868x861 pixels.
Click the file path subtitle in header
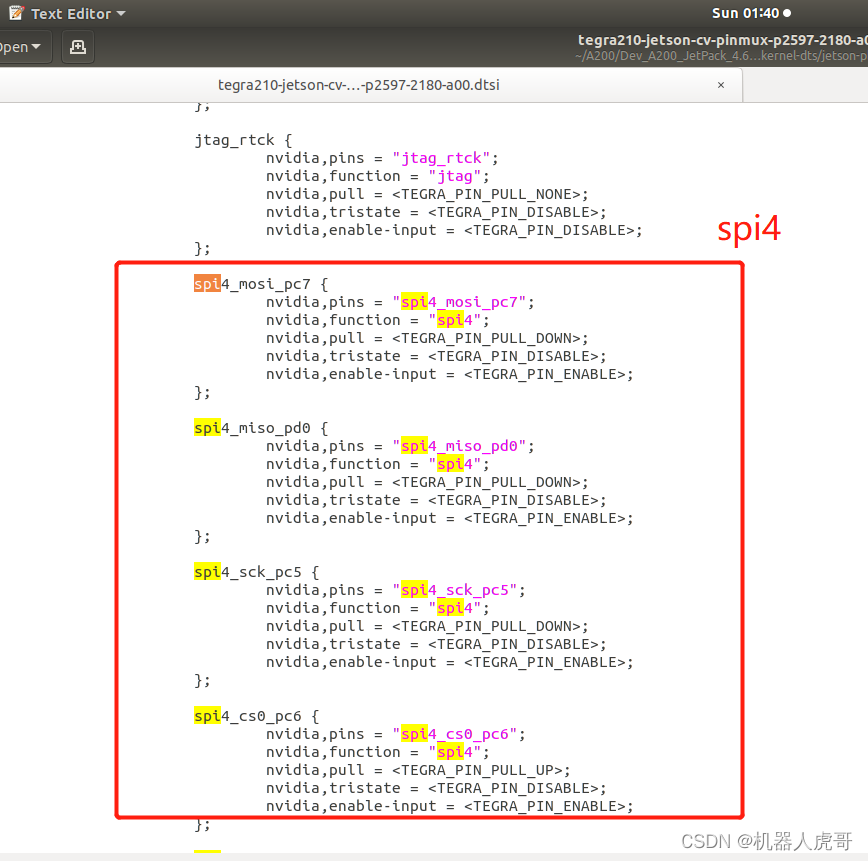point(720,56)
